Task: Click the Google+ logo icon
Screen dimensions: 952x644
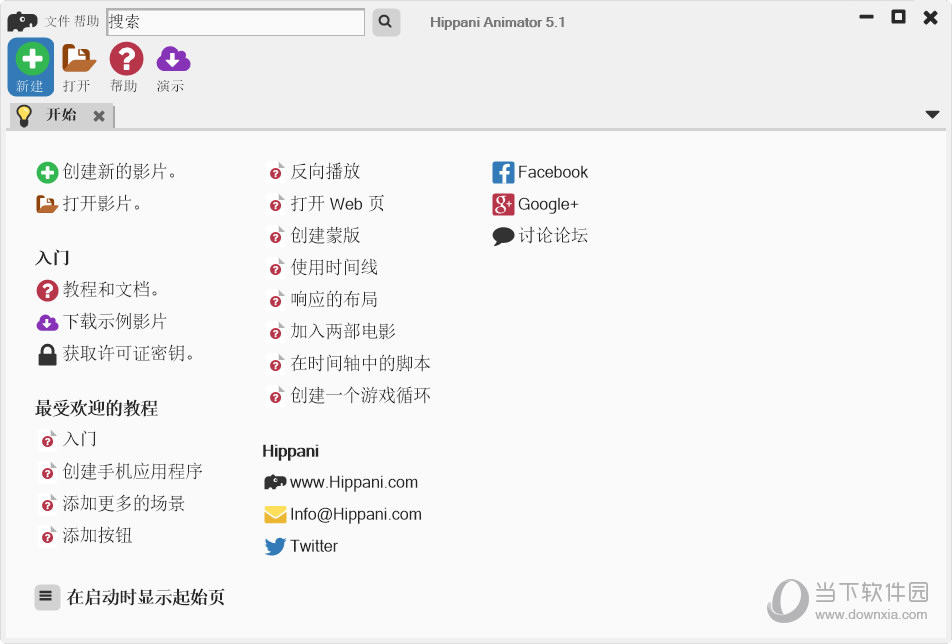Action: pos(503,205)
